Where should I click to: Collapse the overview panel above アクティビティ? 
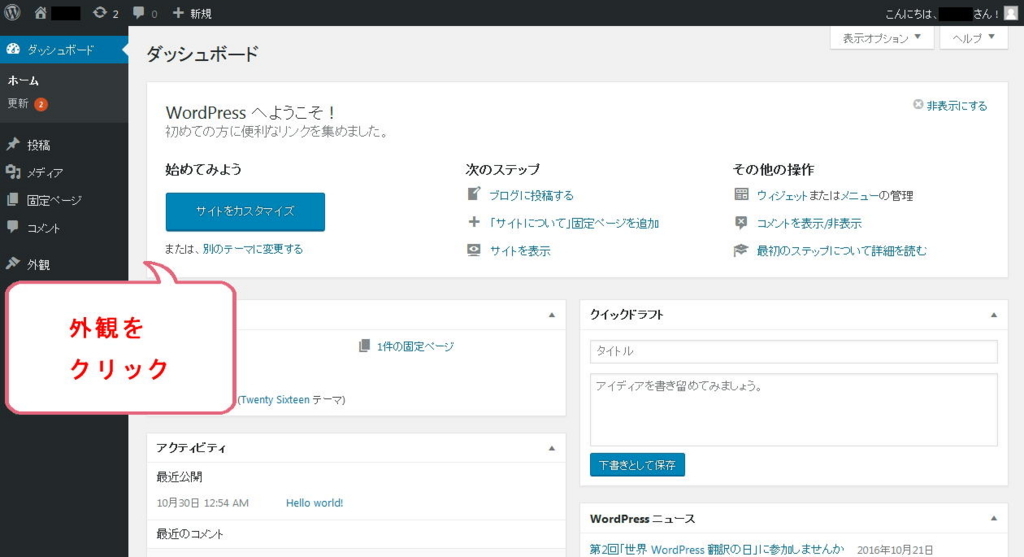pos(552,315)
